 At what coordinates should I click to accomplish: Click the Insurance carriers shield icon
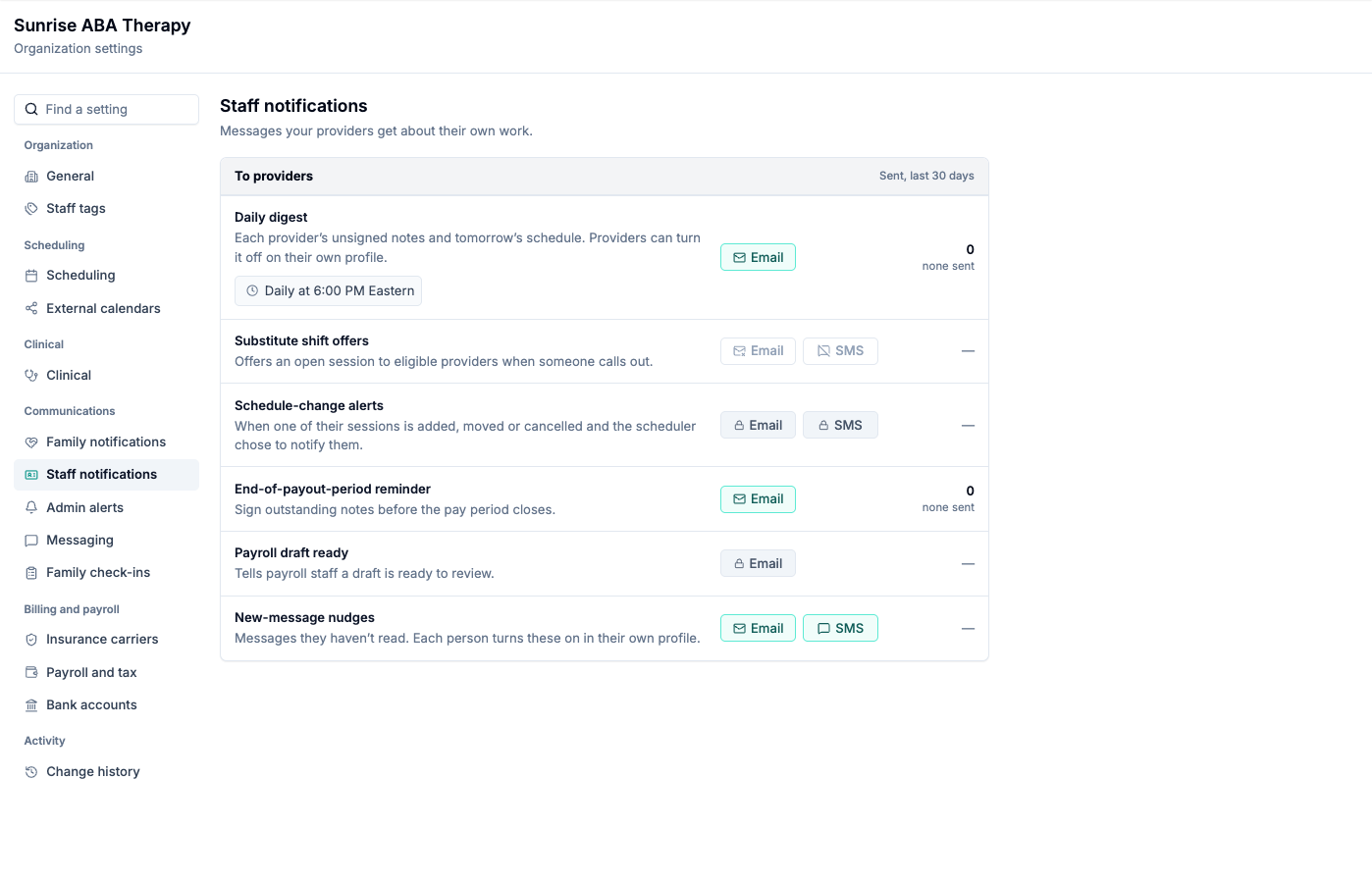coord(31,640)
